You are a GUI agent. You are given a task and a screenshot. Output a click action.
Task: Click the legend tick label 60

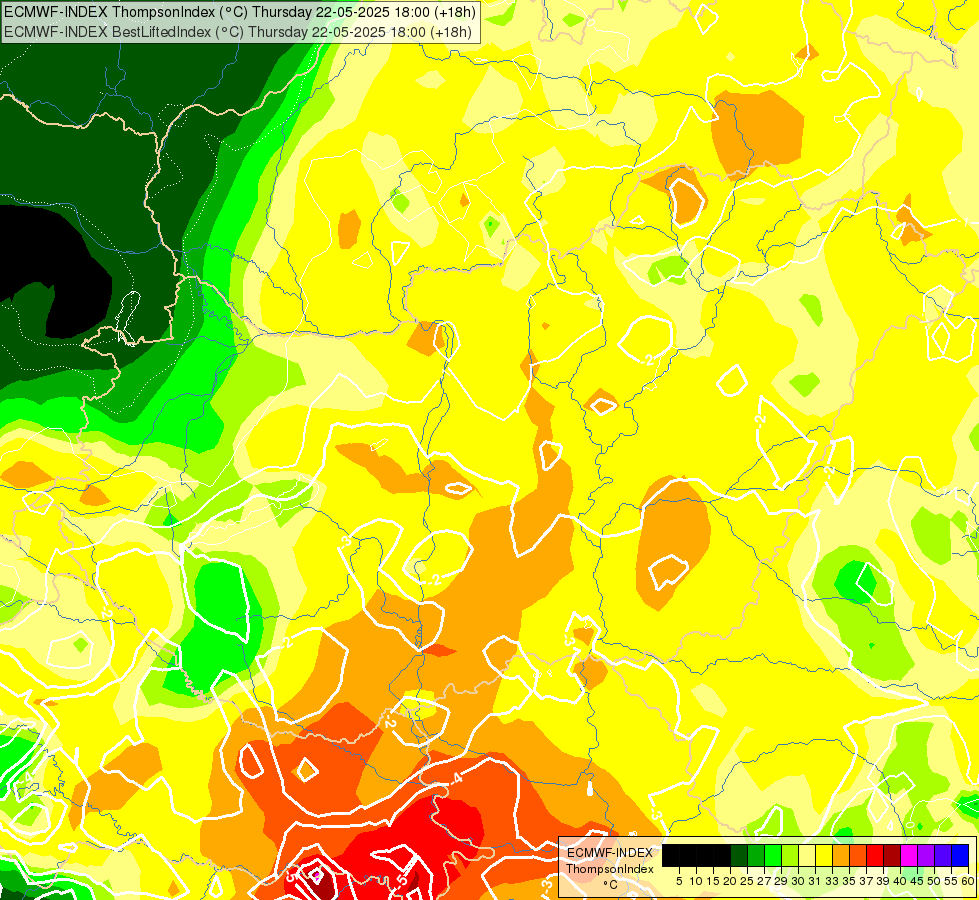tap(968, 882)
